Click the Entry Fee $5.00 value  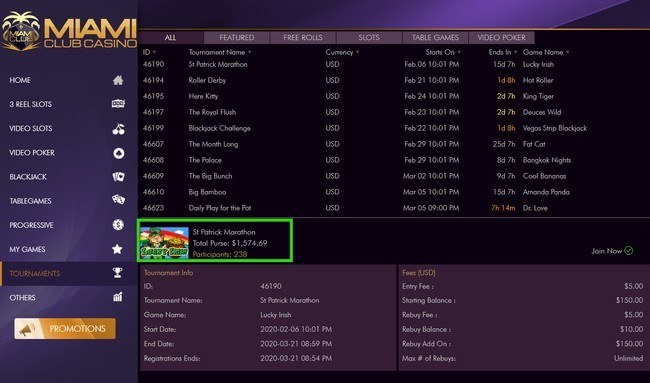tap(634, 286)
